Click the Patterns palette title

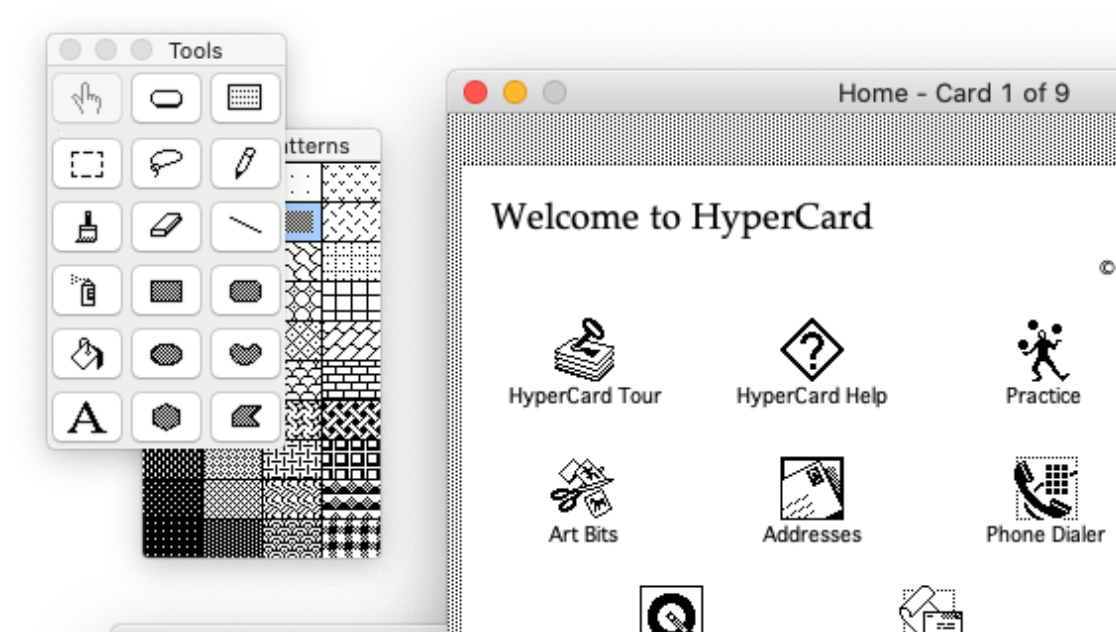click(317, 146)
